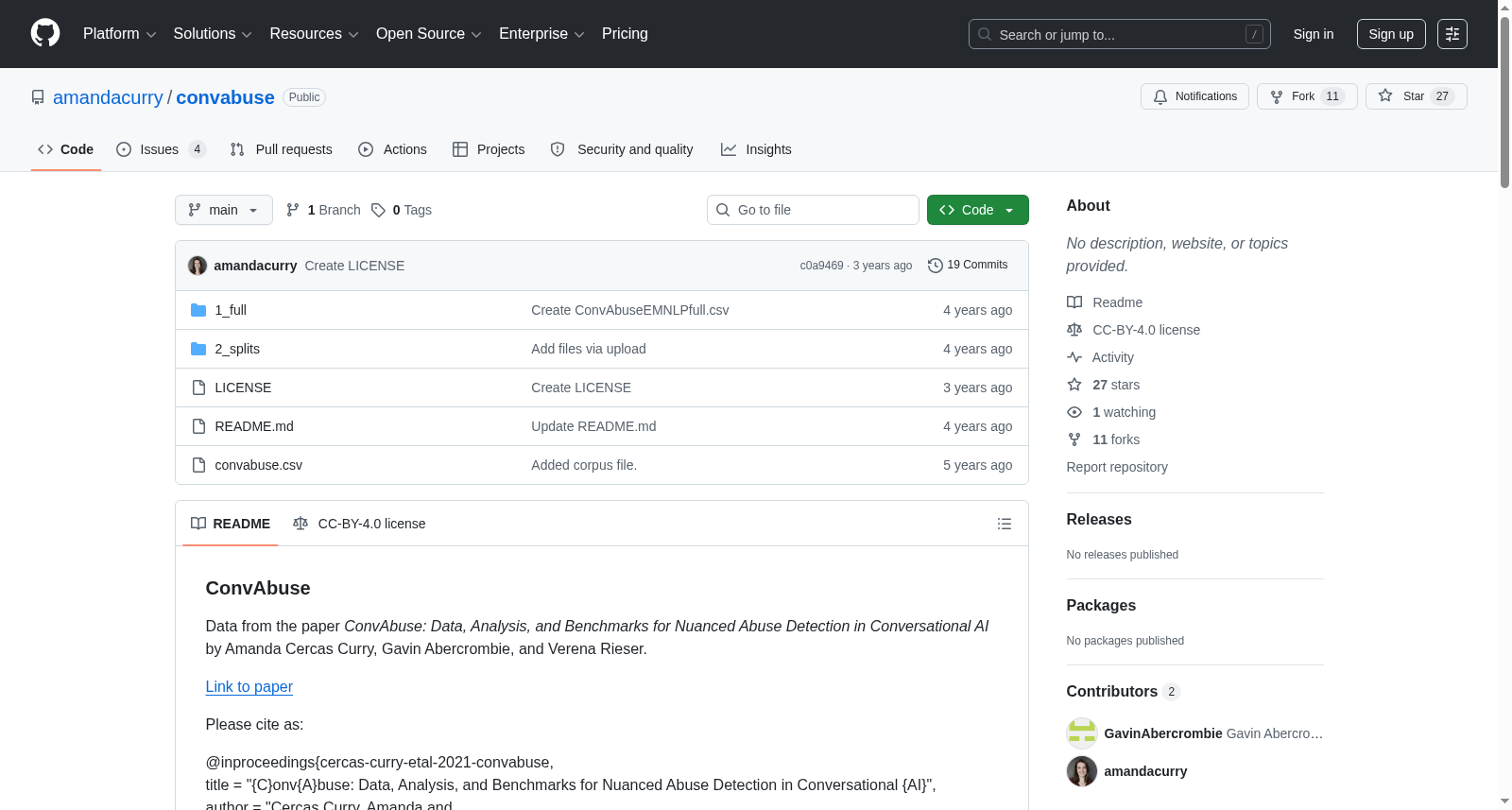The height and width of the screenshot is (810, 1512).
Task: Open the Insights tab
Action: (756, 149)
